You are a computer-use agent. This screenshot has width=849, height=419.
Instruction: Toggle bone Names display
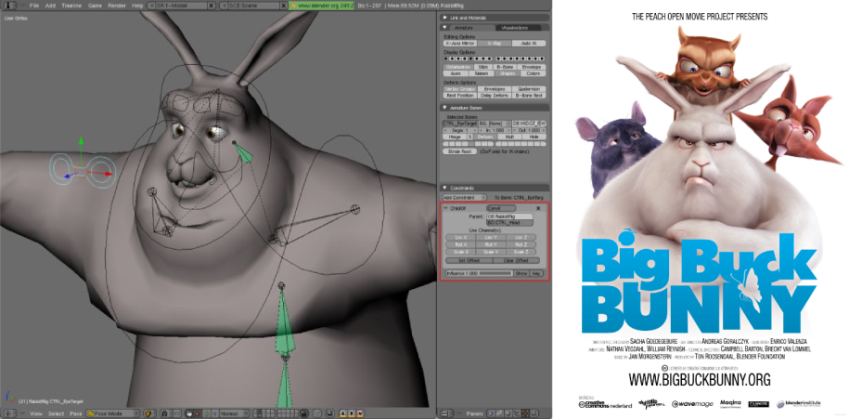[481, 73]
